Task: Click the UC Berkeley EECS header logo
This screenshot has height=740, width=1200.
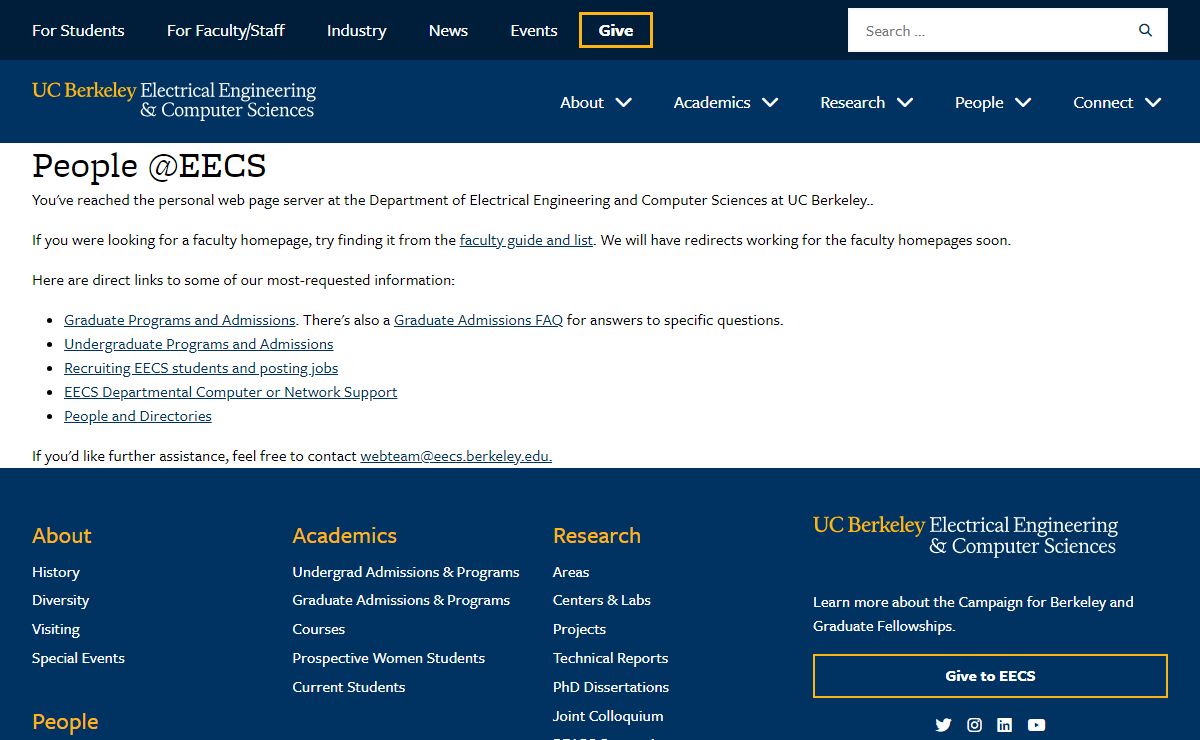Action: [174, 101]
